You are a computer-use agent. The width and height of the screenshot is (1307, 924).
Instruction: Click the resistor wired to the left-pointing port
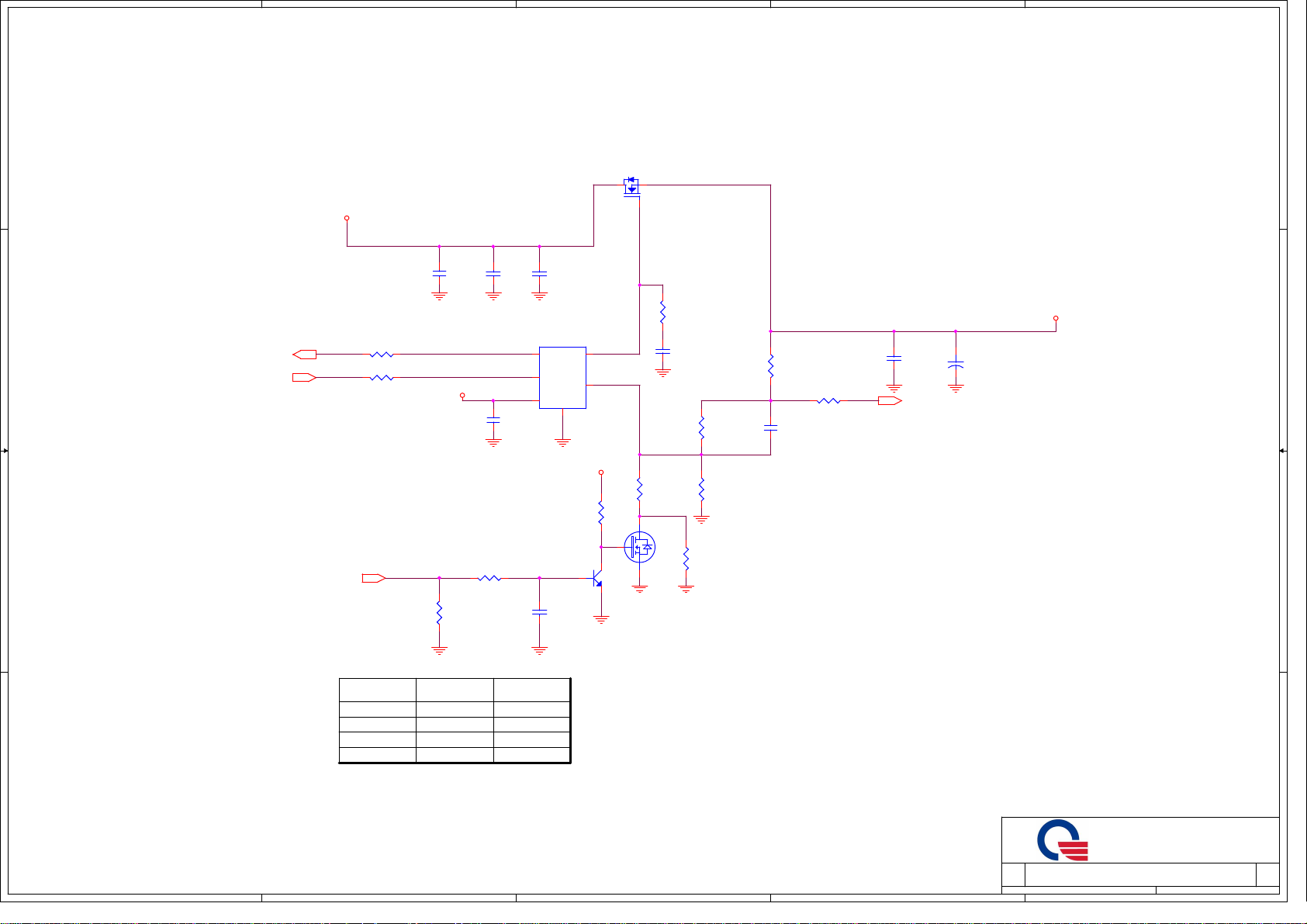(382, 355)
